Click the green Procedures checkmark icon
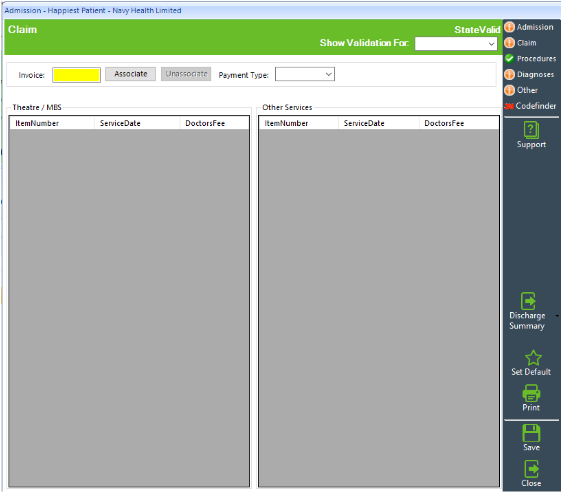The width and height of the screenshot is (567, 498). point(510,59)
